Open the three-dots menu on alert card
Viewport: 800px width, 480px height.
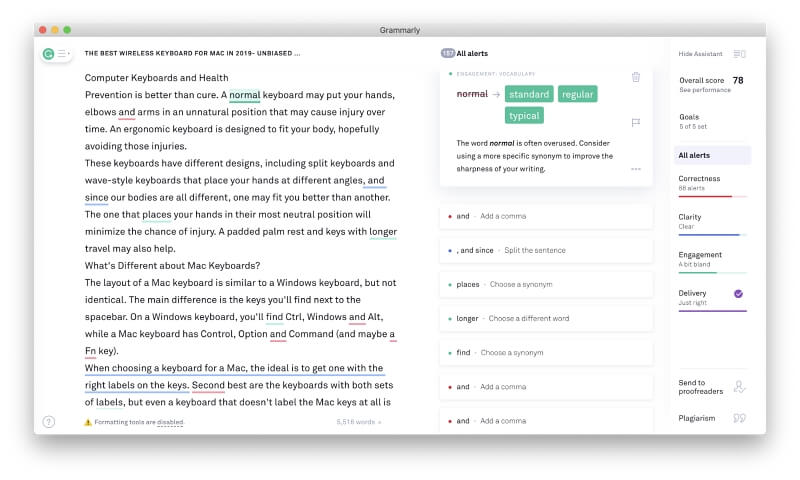click(x=636, y=169)
